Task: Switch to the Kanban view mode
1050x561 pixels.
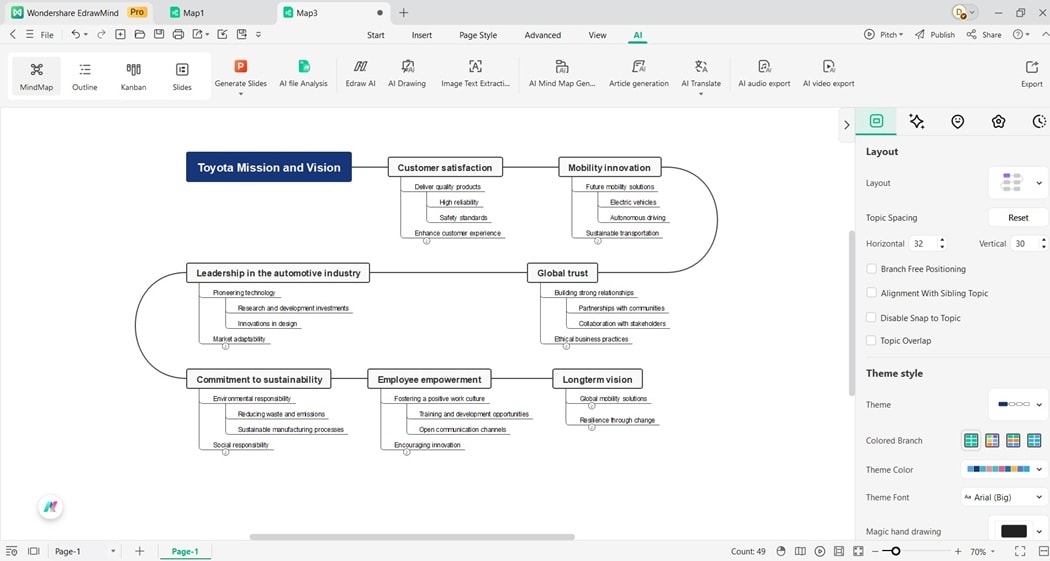Action: (x=133, y=76)
